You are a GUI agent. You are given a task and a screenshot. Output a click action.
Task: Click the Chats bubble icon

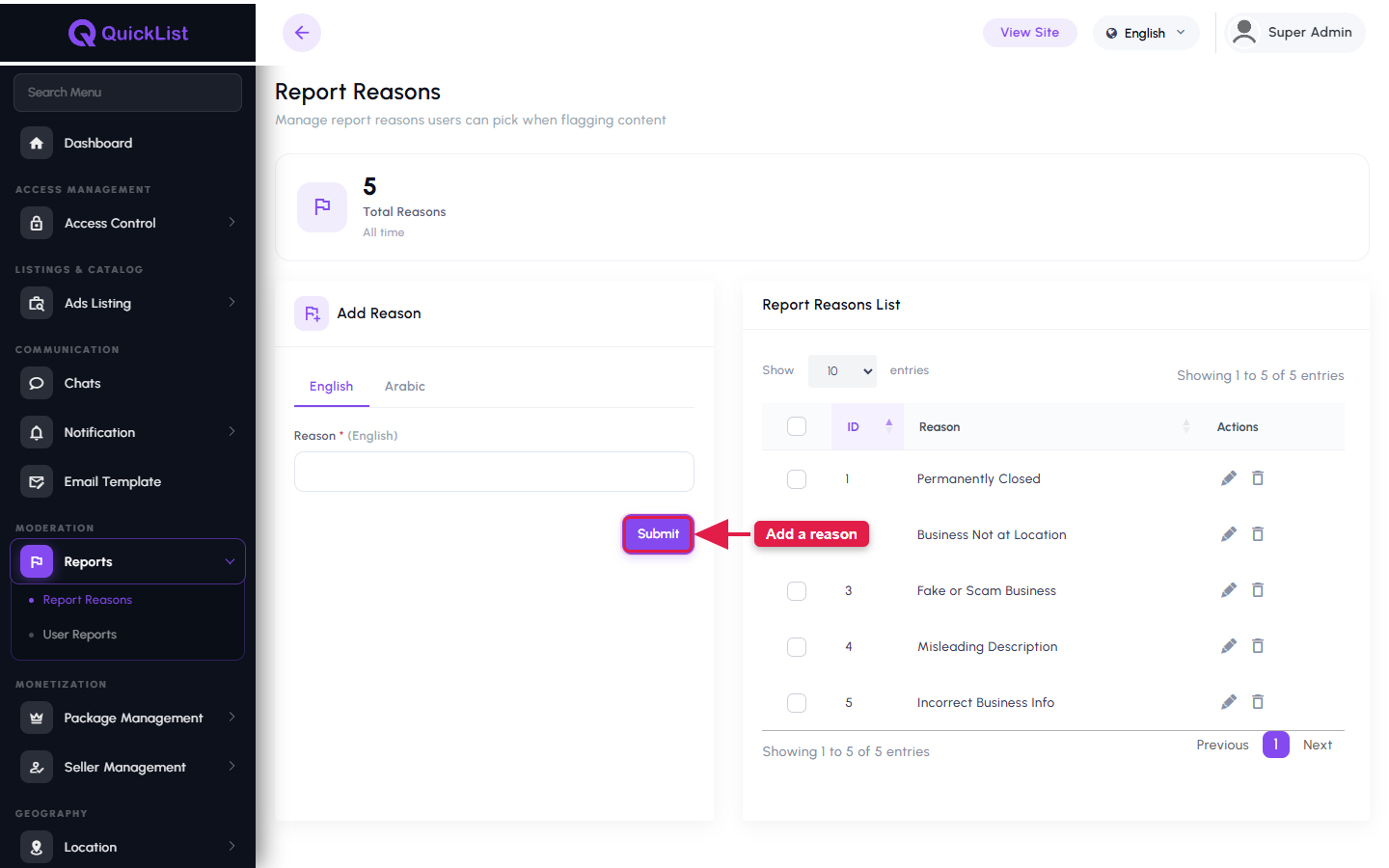click(x=37, y=383)
